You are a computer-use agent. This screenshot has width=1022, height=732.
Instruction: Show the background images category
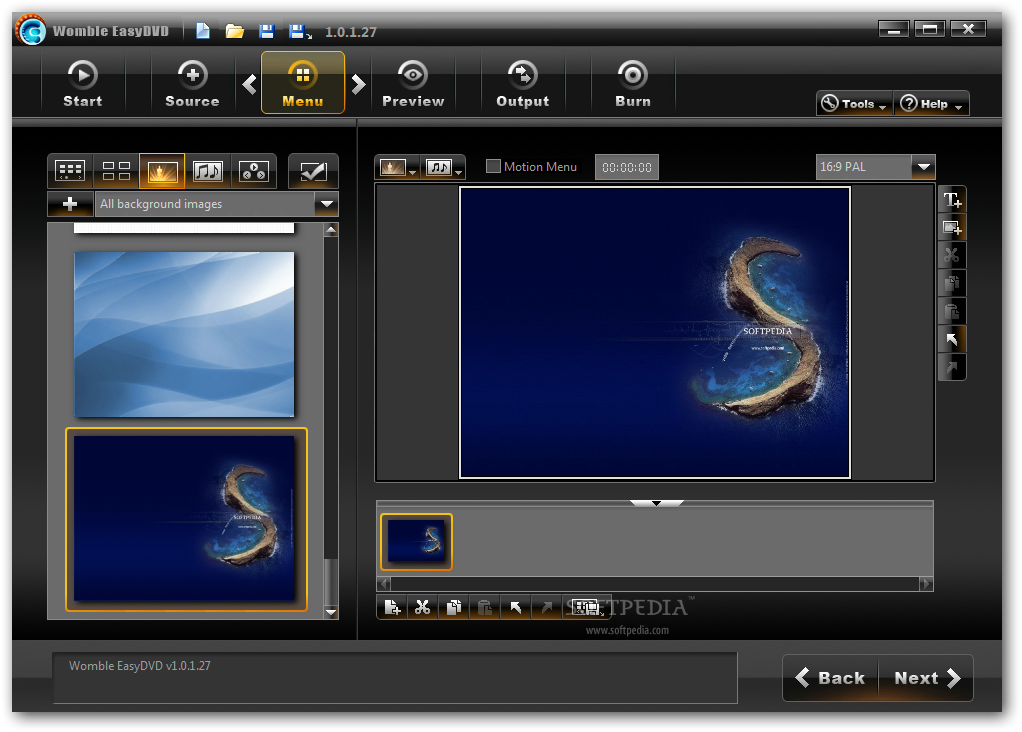(162, 171)
